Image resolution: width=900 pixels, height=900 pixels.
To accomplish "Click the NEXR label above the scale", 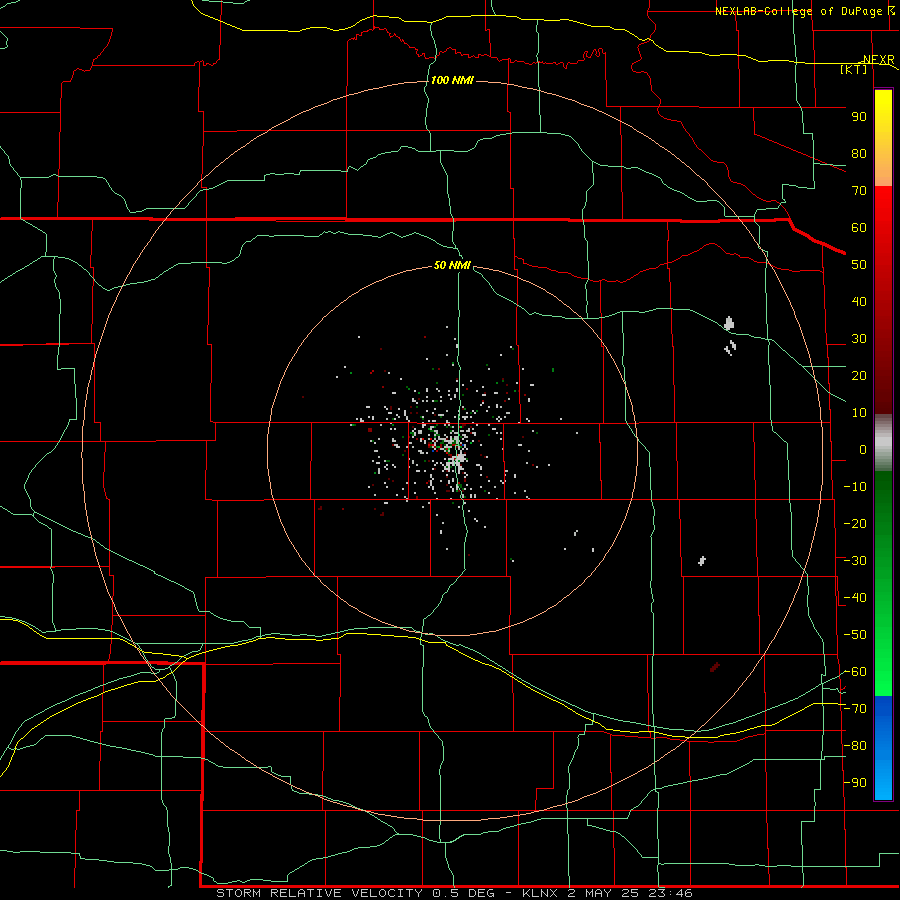I will 878,60.
